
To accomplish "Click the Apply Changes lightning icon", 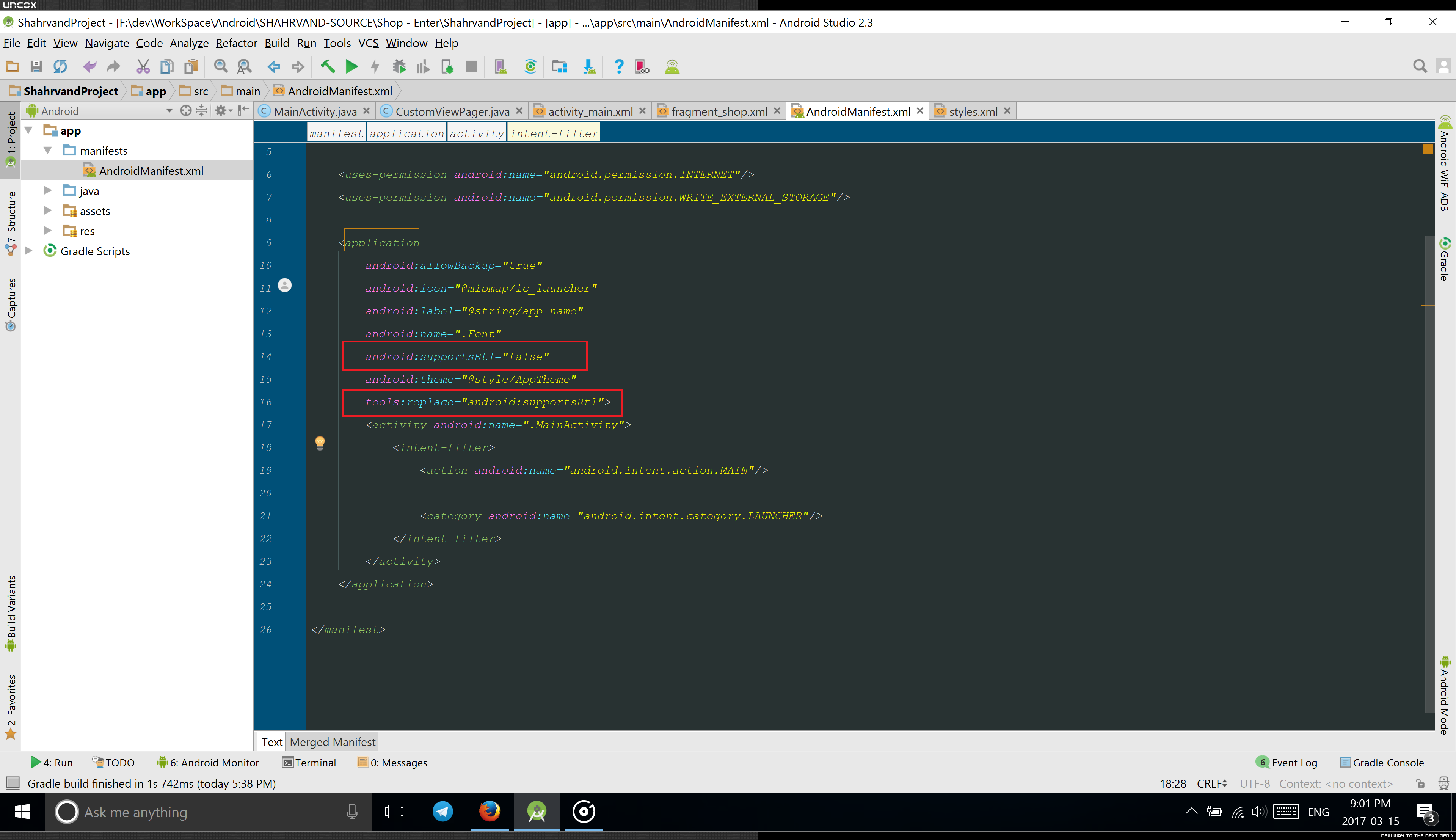I will (x=375, y=67).
